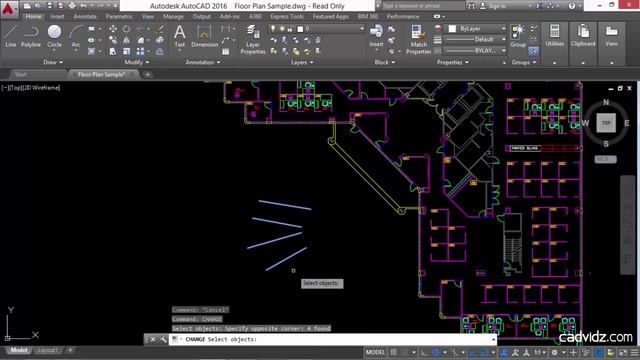Click the keyword search input field

click(x=423, y=6)
